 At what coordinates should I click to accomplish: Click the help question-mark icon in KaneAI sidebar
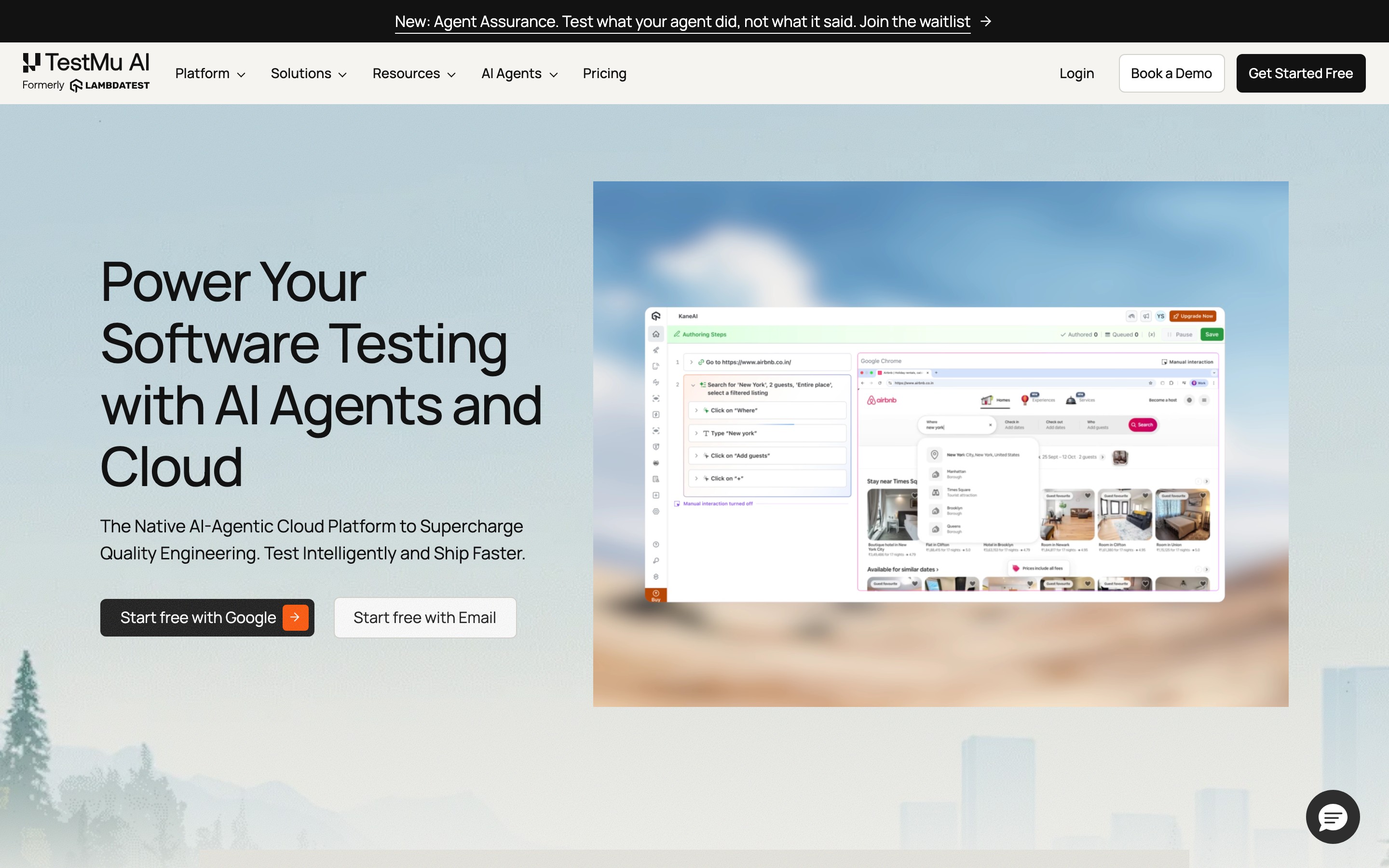[655, 544]
